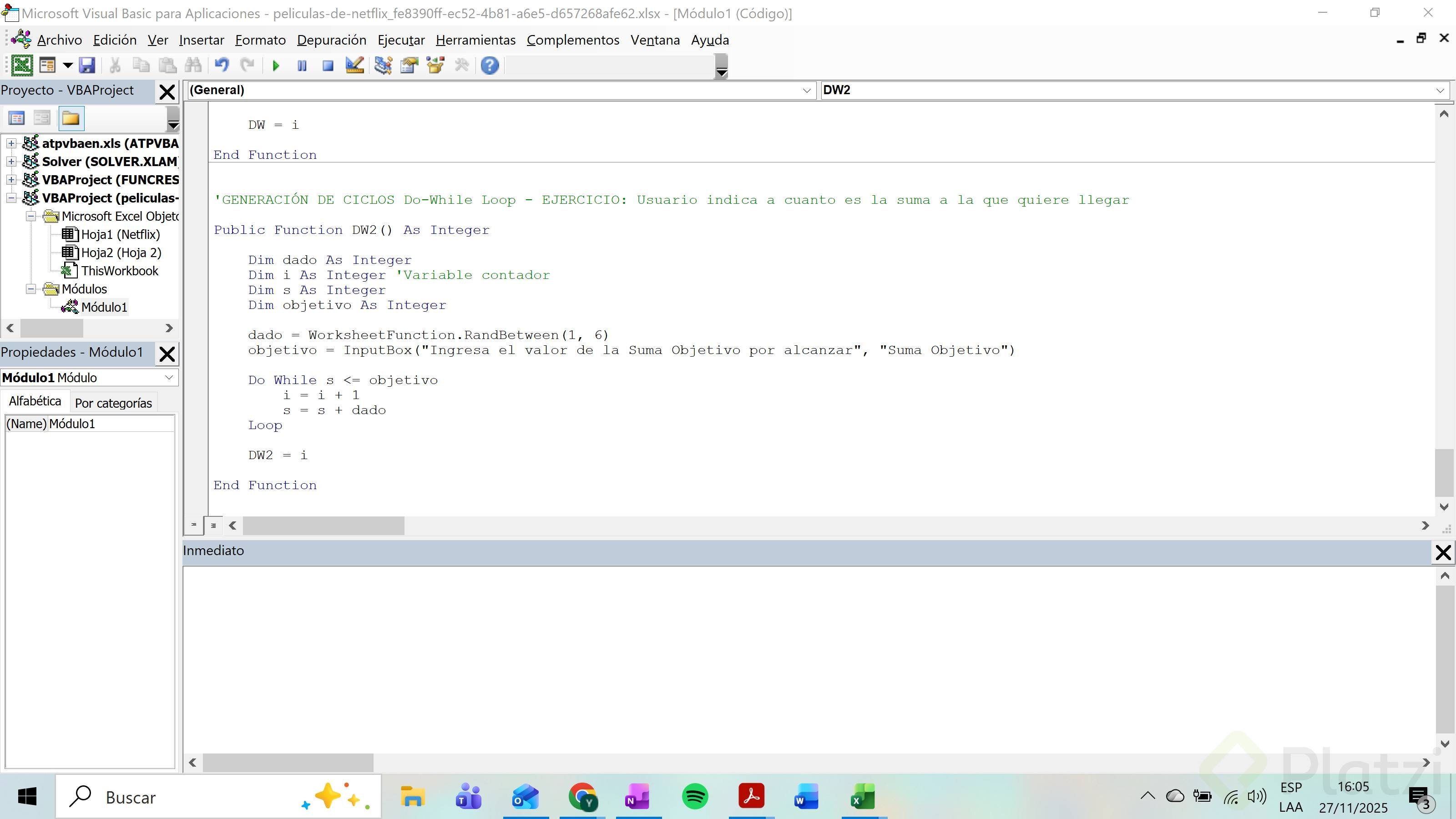Toggle Folders view in Project panel

[71, 118]
